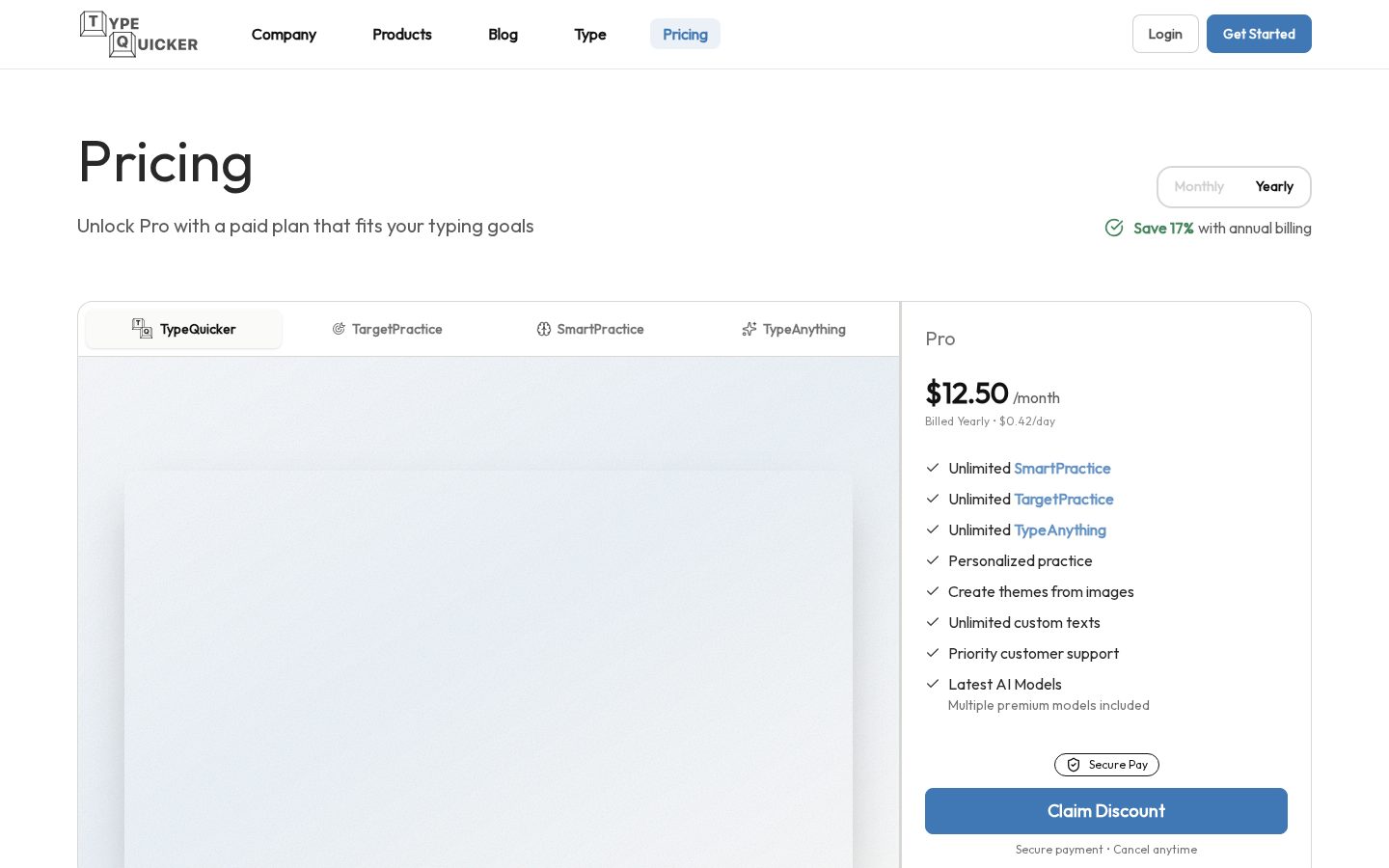
Task: Click the Pro plan heading
Action: 940,339
